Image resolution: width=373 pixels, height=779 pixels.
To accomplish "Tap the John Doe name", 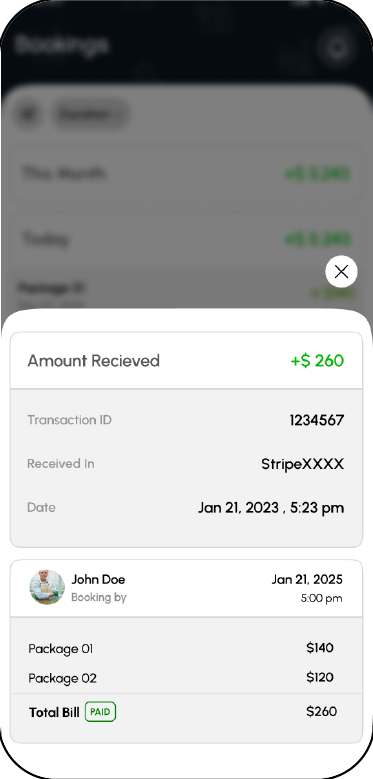I will click(x=98, y=579).
